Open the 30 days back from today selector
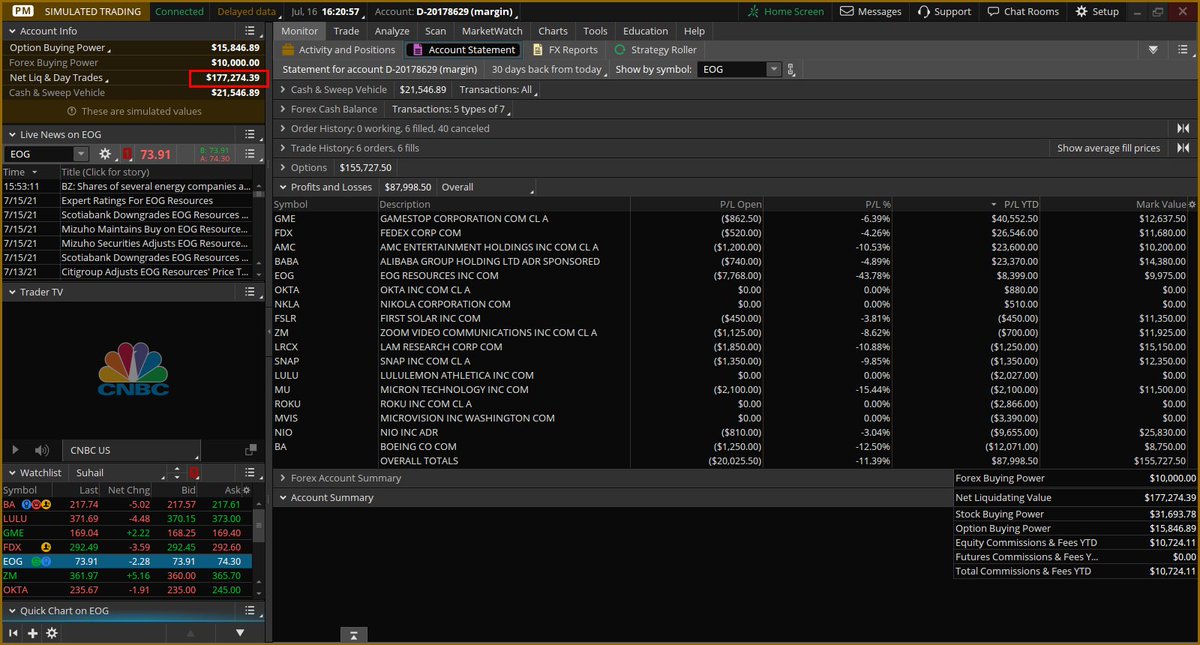 pyautogui.click(x=547, y=69)
